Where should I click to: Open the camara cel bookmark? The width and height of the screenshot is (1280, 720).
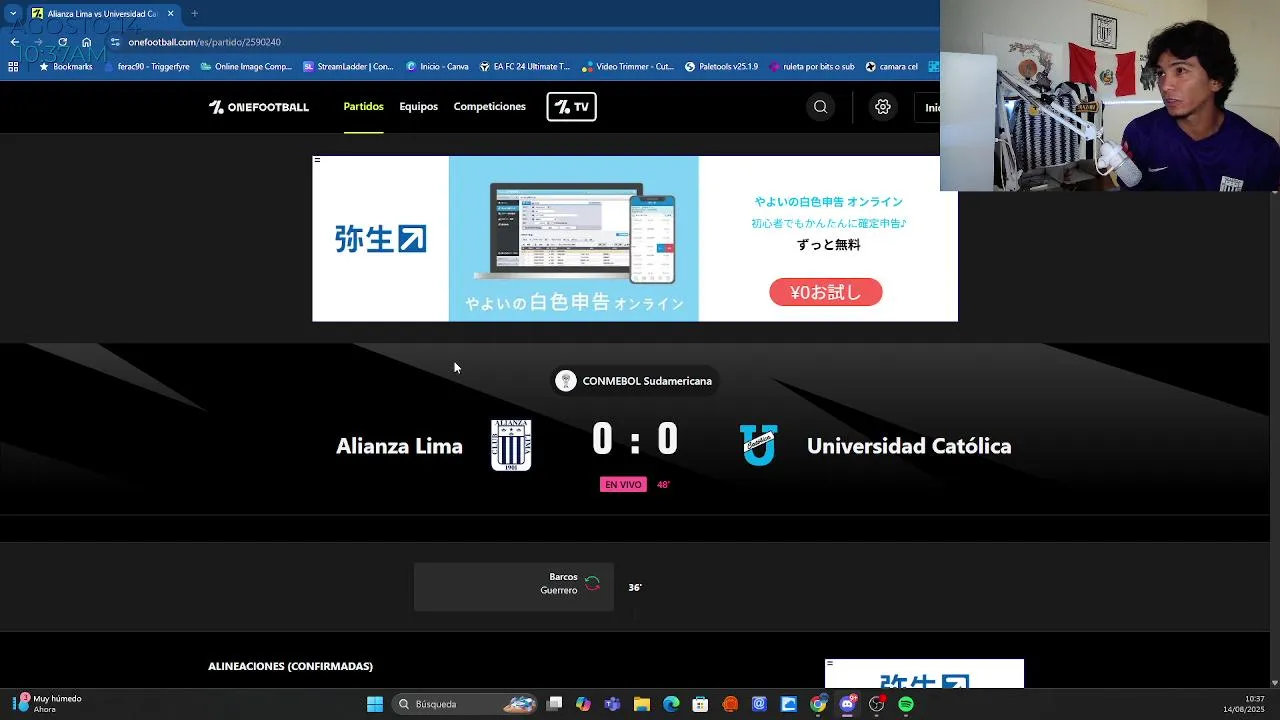tap(891, 67)
